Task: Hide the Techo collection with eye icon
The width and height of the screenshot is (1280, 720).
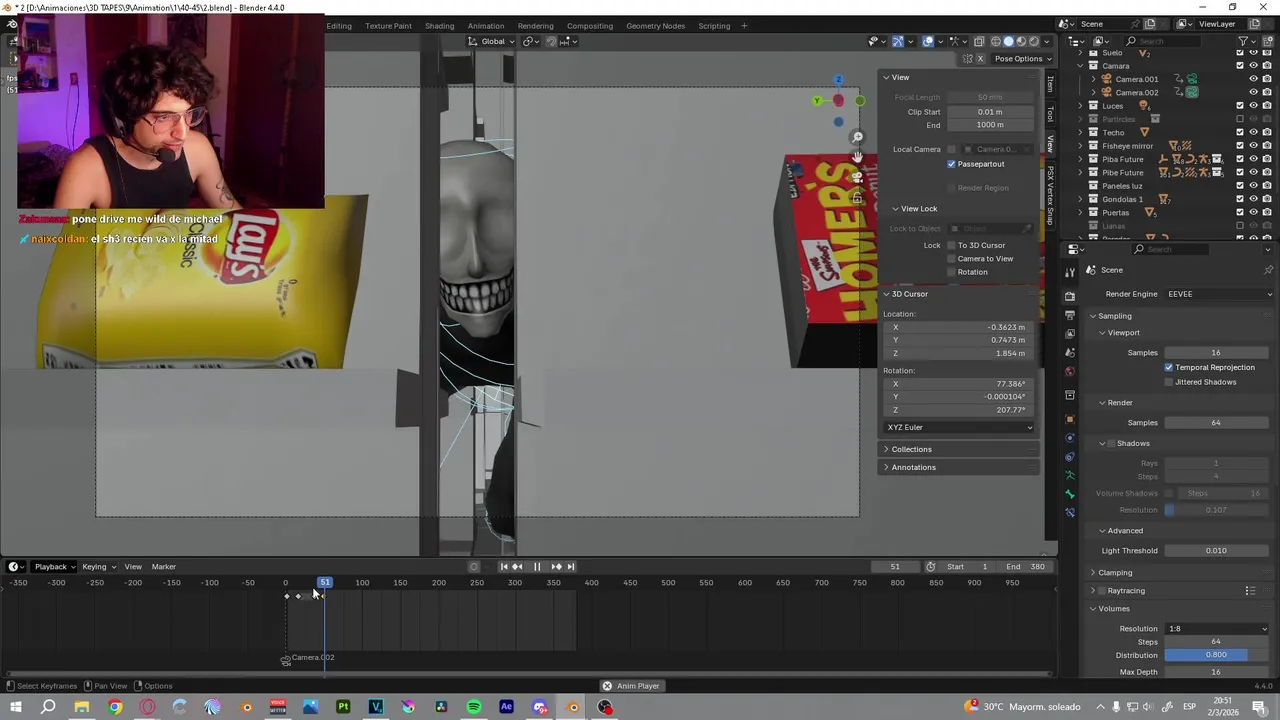Action: coord(1253,132)
